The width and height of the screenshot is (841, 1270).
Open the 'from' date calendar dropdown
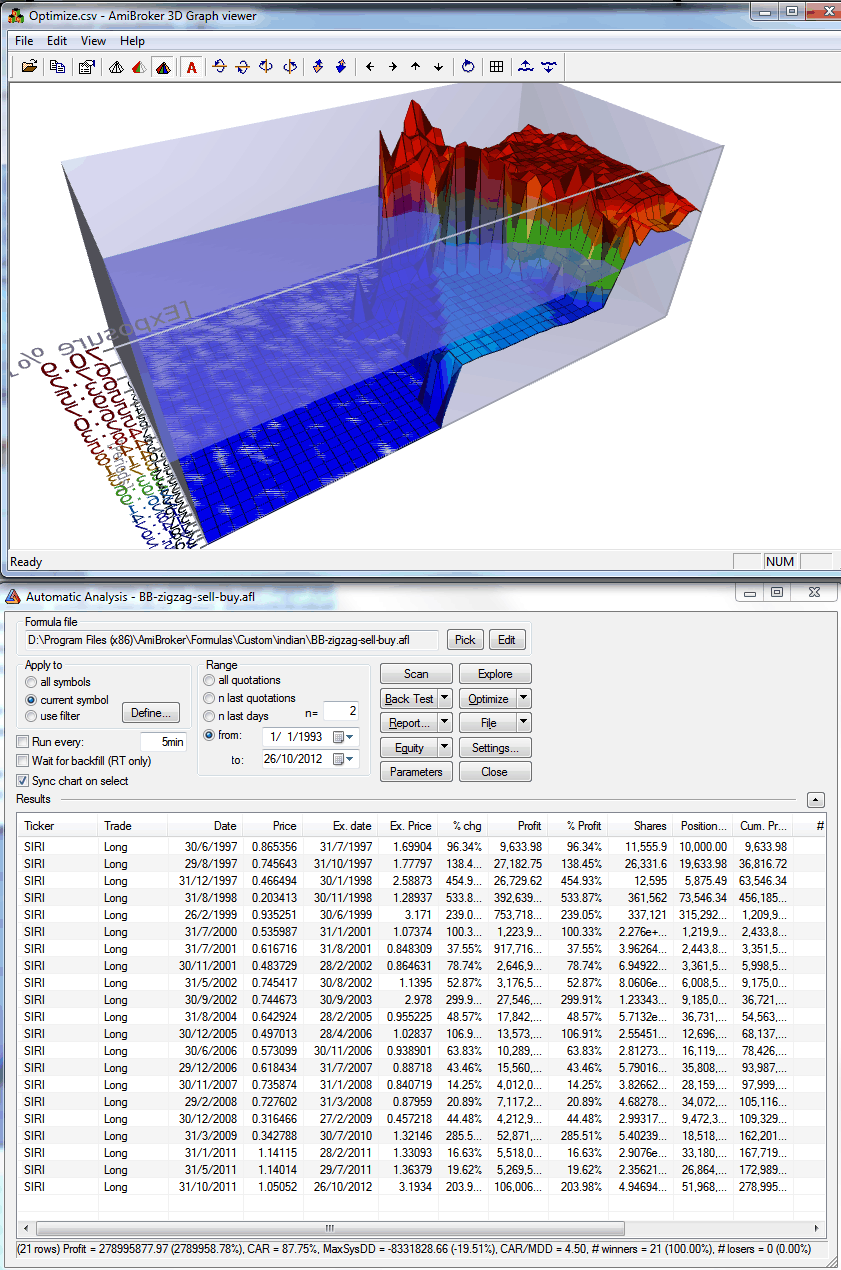pos(343,737)
